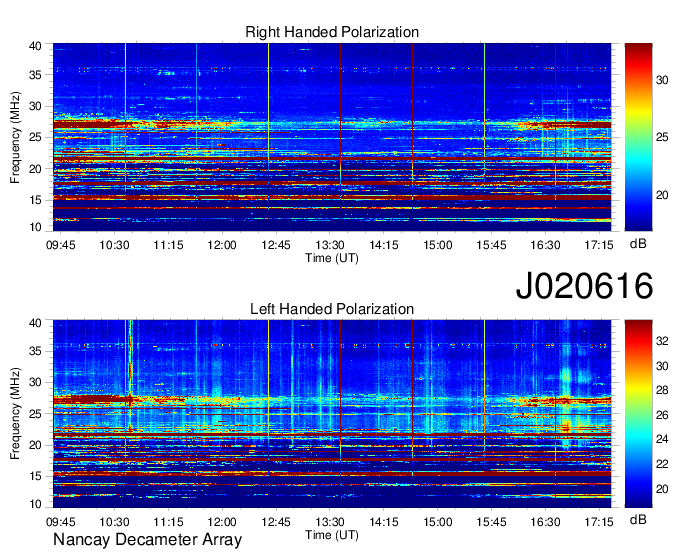Click the bottom plot's dB color bar
The height and width of the screenshot is (552, 680).
(638, 414)
